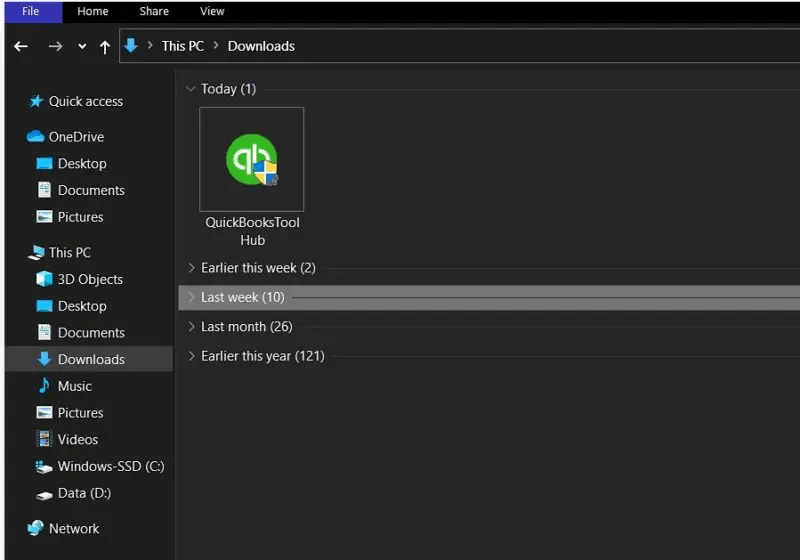Screen dimensions: 800x560
Task: Go up one folder level arrow
Action: click(104, 46)
